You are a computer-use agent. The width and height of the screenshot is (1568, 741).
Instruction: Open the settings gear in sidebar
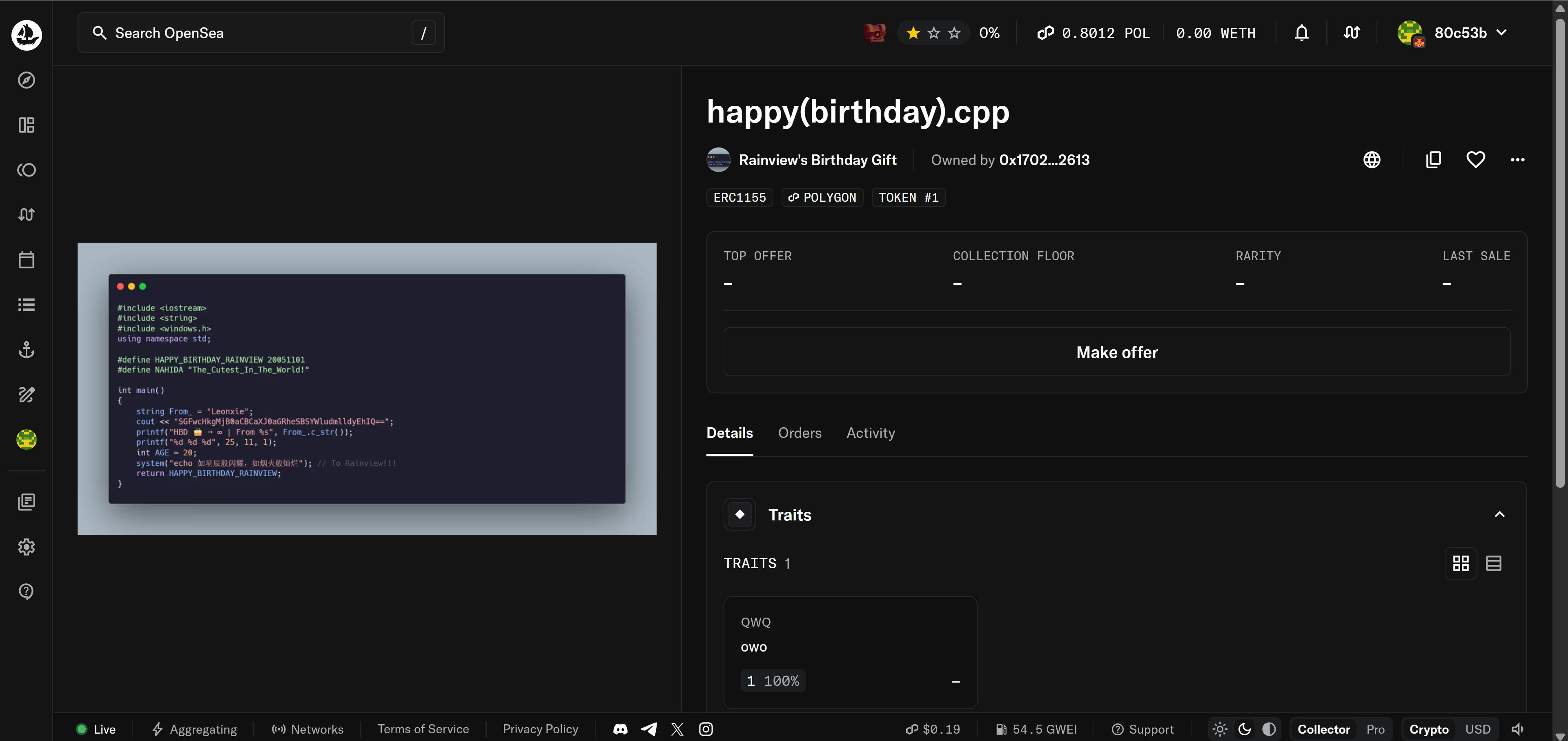(x=26, y=547)
